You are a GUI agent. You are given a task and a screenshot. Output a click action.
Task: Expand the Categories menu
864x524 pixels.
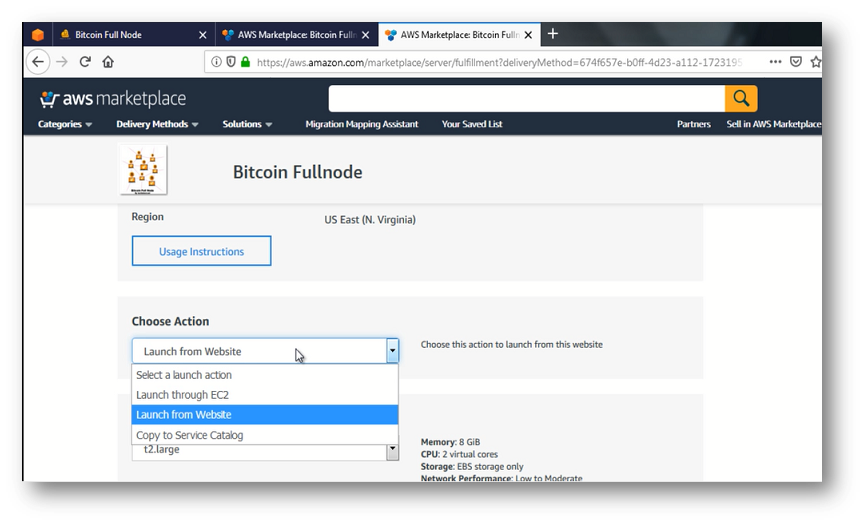(x=64, y=124)
